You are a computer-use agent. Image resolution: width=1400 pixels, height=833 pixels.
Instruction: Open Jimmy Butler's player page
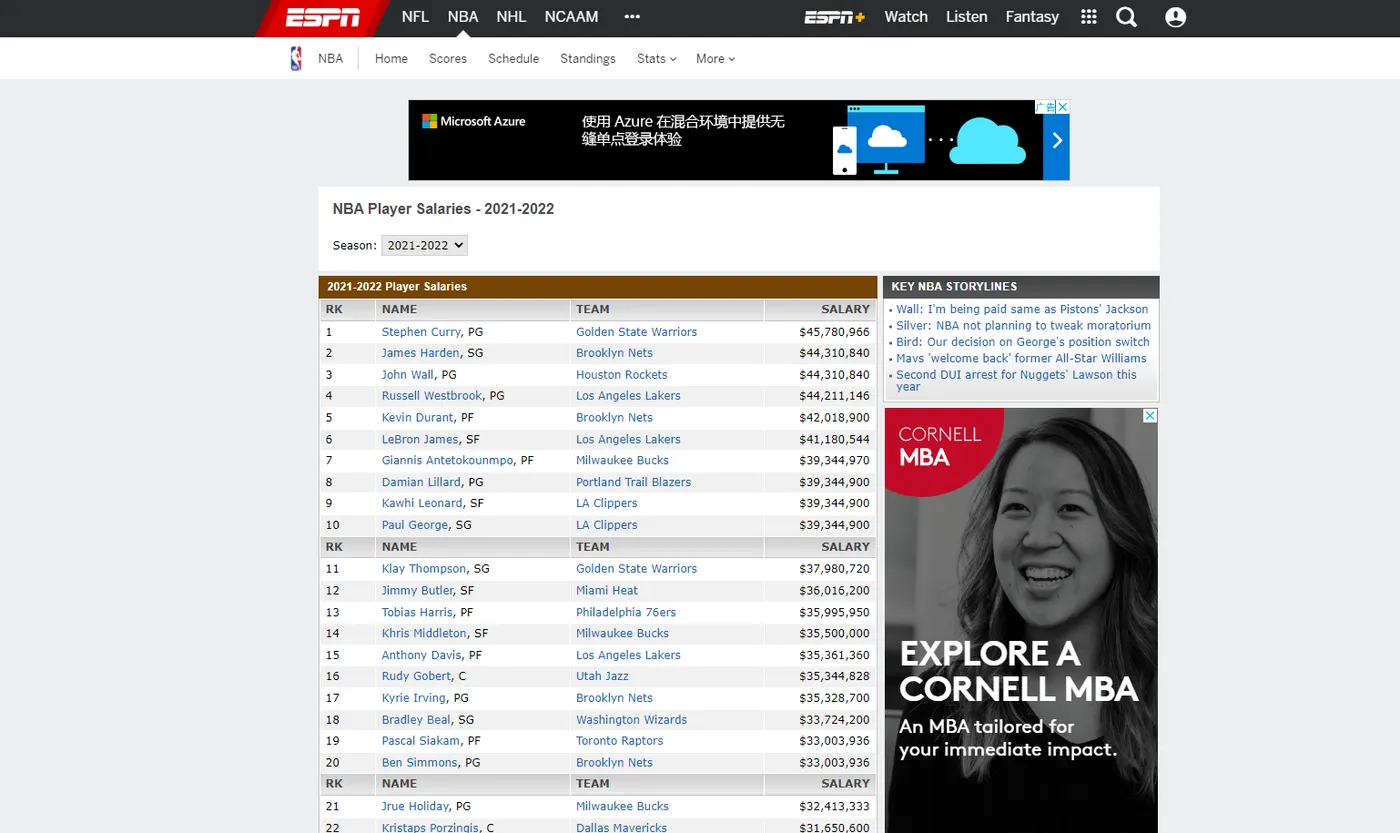(418, 591)
